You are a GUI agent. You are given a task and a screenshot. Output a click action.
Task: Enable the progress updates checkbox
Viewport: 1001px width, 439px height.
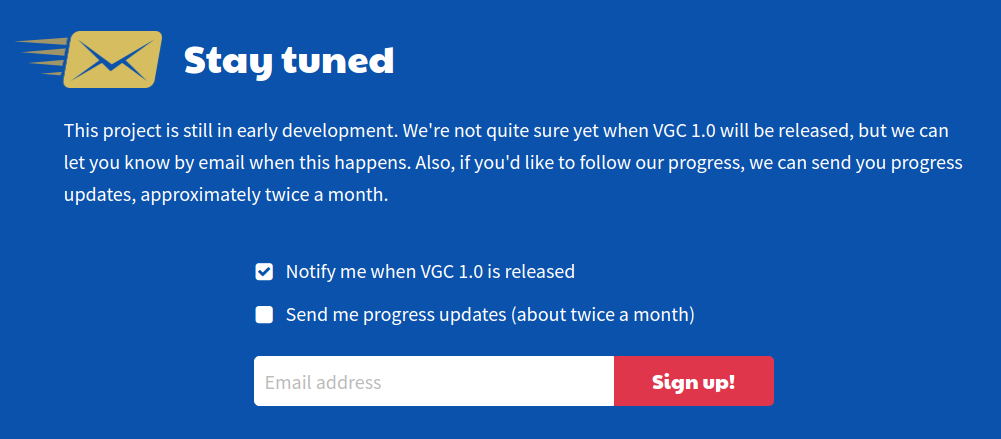[x=264, y=315]
